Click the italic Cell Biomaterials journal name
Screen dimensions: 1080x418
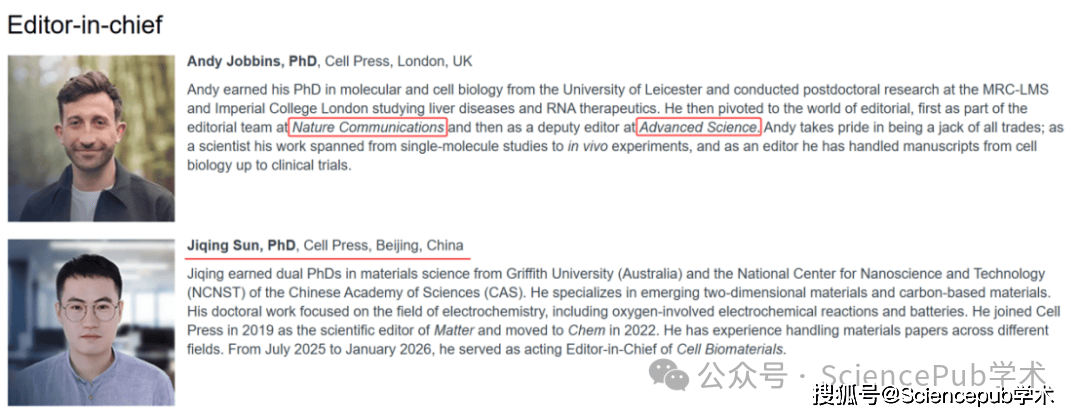click(x=730, y=350)
